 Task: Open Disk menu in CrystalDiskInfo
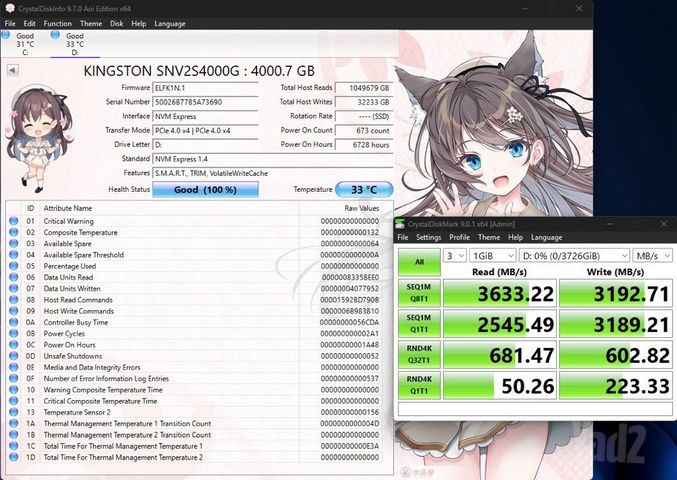pyautogui.click(x=117, y=24)
